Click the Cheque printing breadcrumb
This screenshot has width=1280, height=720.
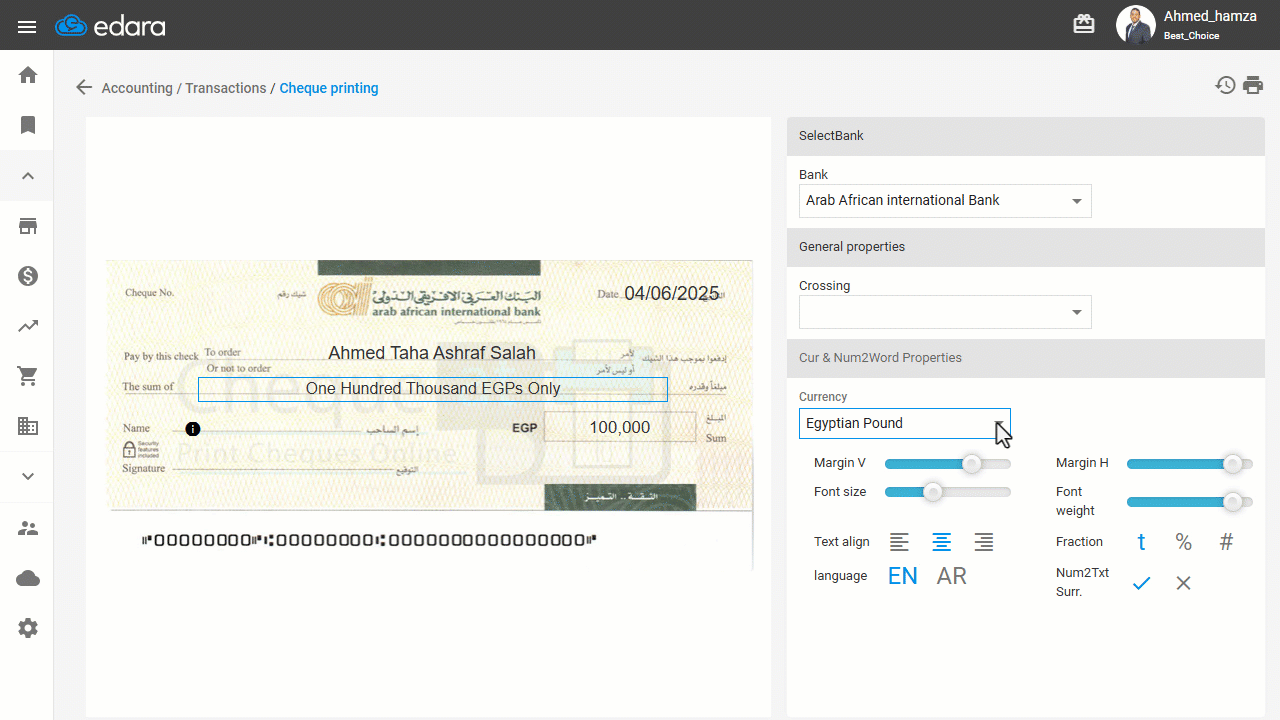[329, 88]
